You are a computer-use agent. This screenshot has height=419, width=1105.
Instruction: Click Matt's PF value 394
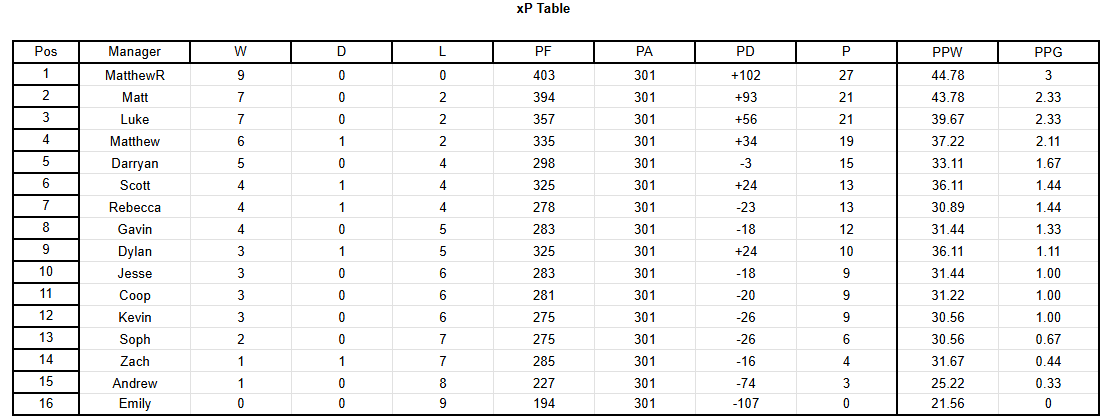(x=544, y=97)
